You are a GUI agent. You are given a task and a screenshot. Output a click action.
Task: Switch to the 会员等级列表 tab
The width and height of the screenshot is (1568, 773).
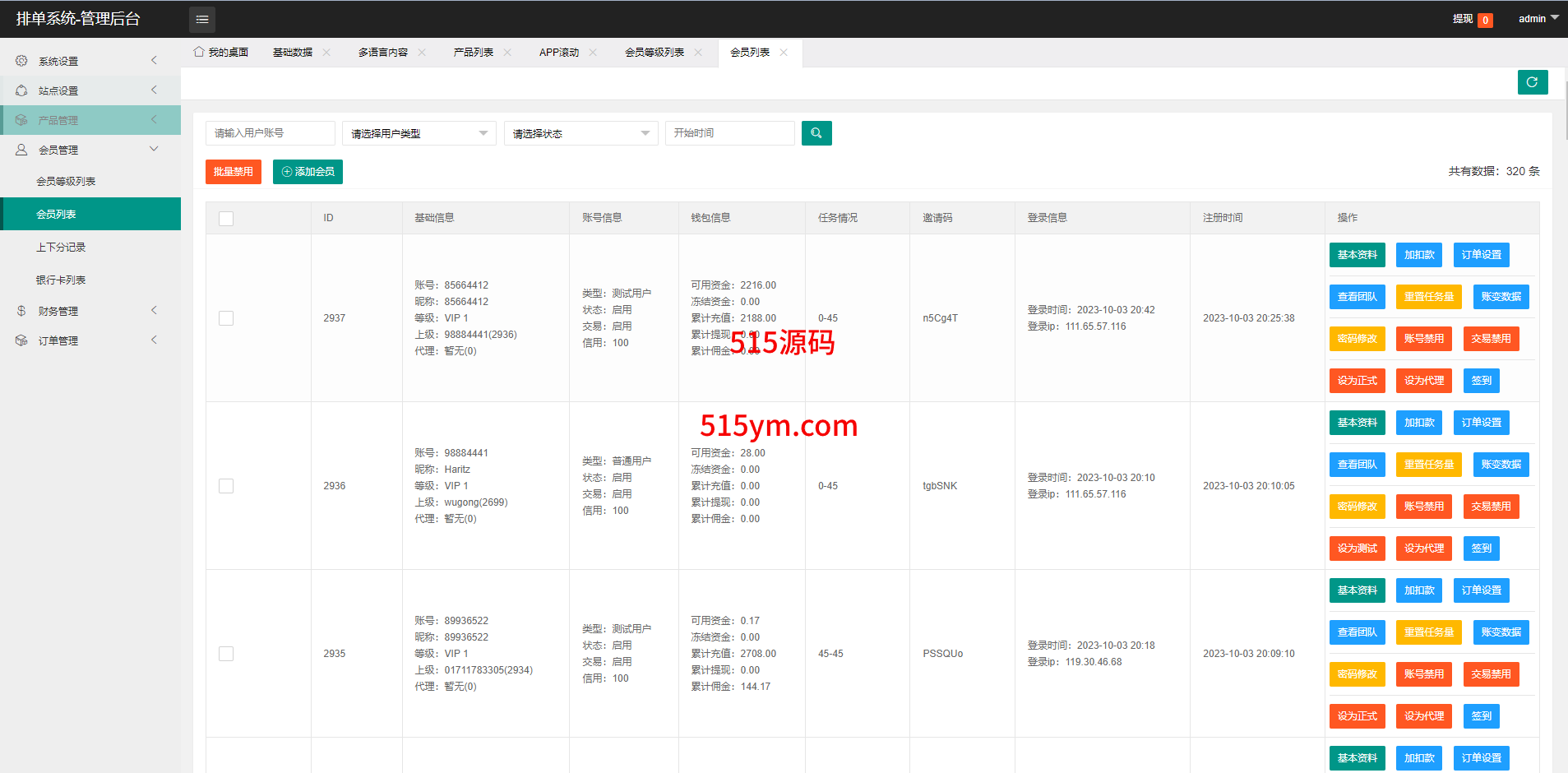click(654, 53)
